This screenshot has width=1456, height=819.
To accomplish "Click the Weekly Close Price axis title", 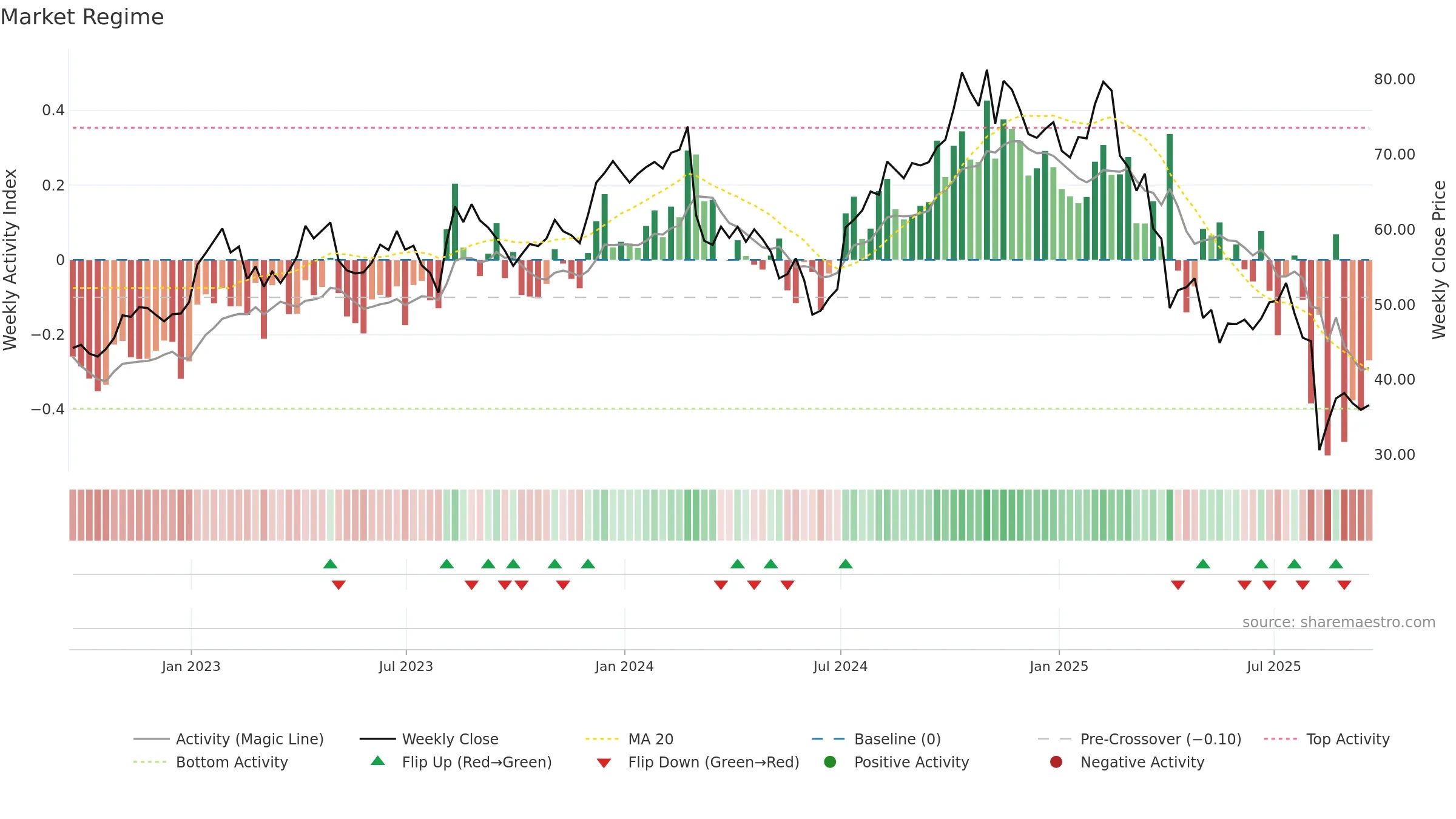I will 1439,260.
